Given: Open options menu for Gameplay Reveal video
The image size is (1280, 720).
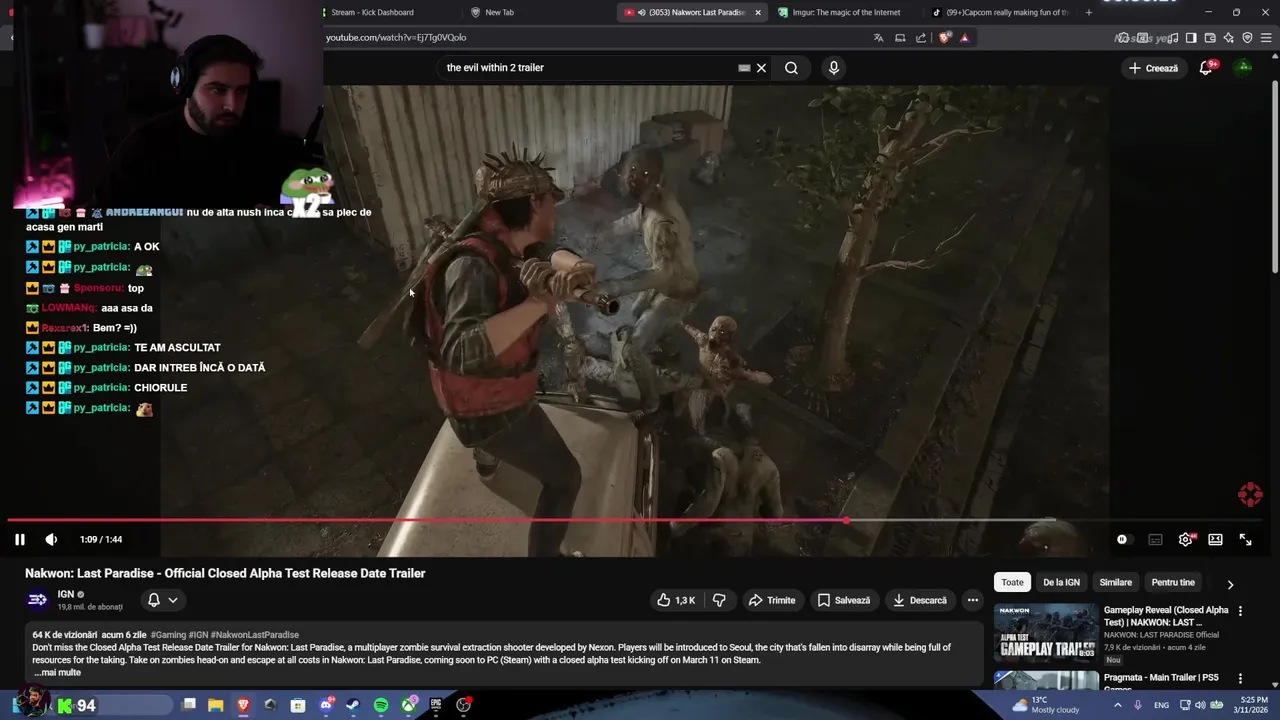Looking at the screenshot, I should click(1240, 611).
